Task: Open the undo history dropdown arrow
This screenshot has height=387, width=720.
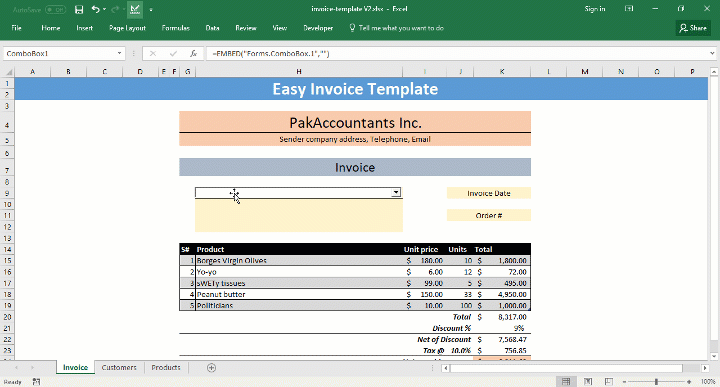Action: pos(104,9)
